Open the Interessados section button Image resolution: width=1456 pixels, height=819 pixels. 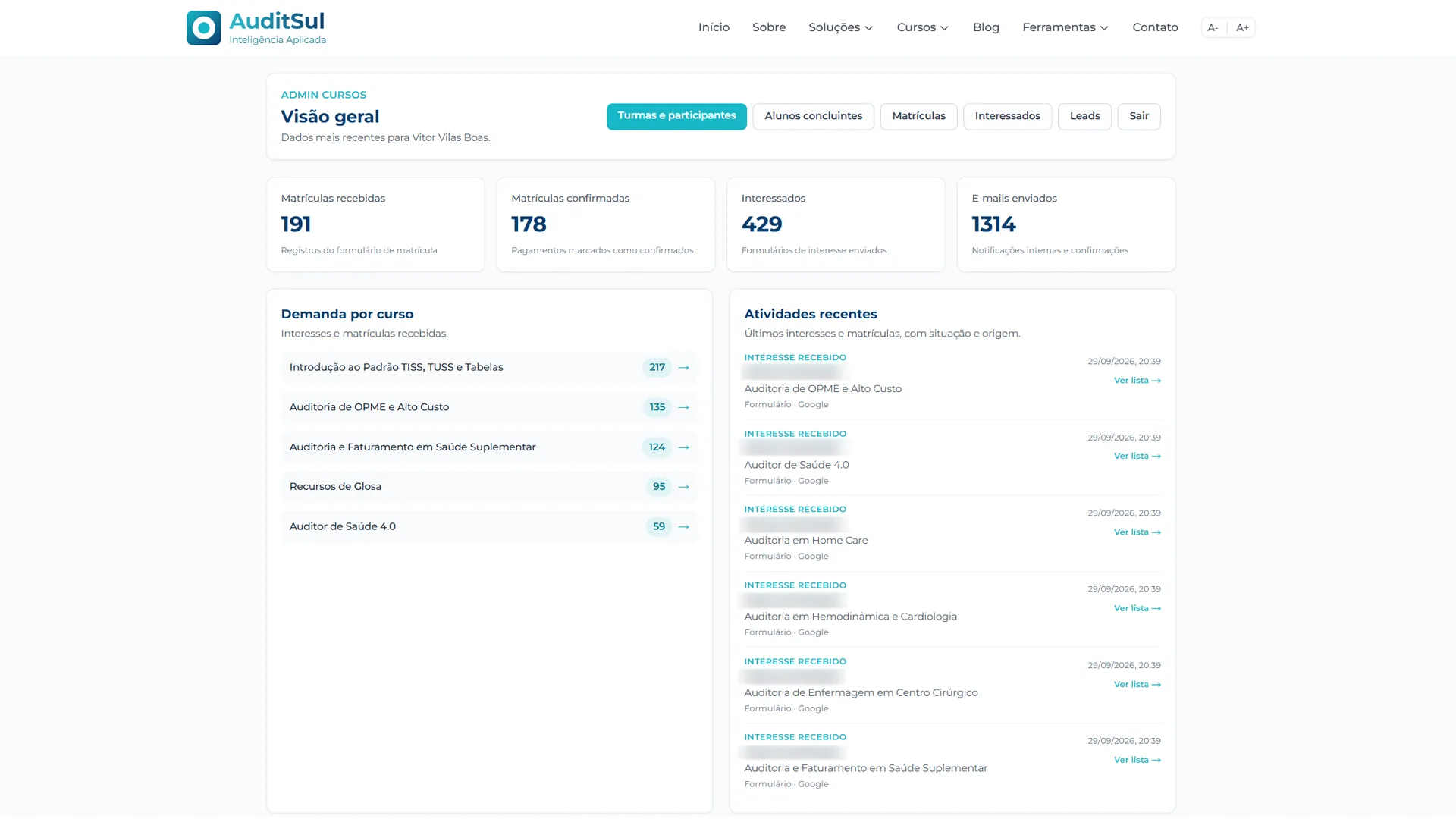(x=1007, y=116)
